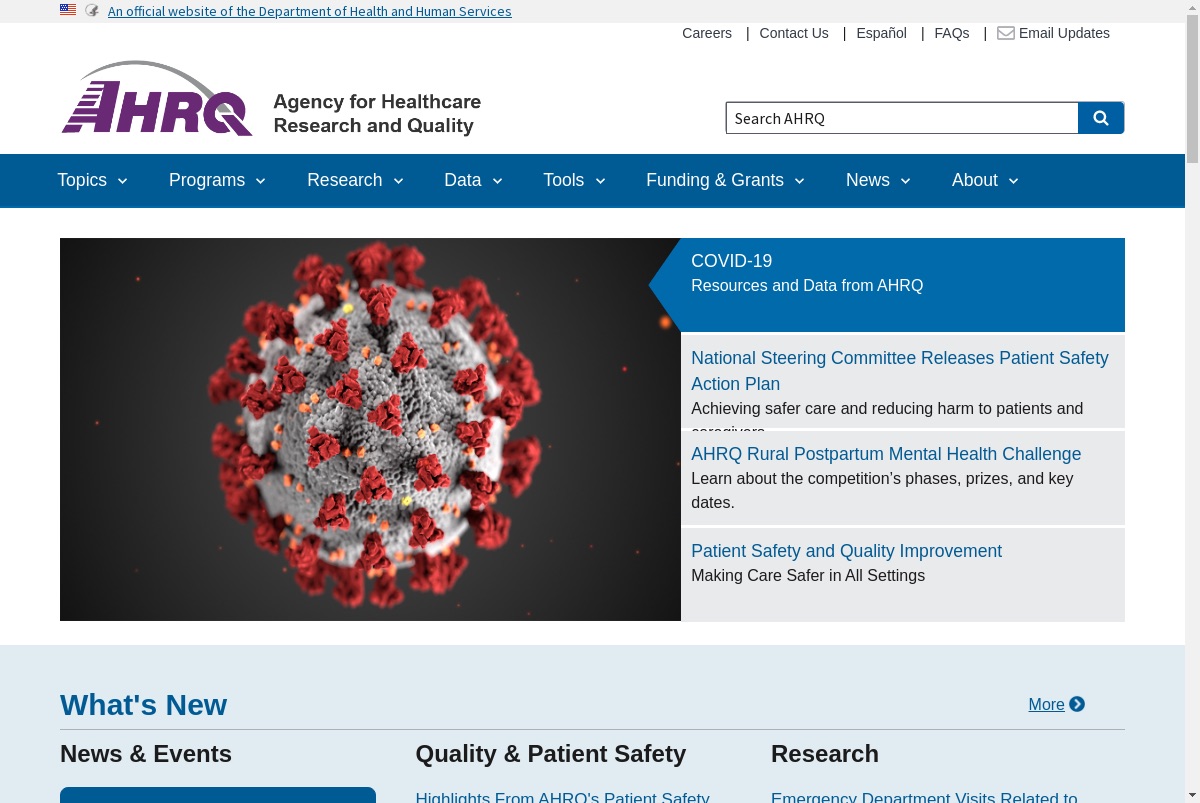
Task: Open the Contact Us link
Action: [x=794, y=33]
